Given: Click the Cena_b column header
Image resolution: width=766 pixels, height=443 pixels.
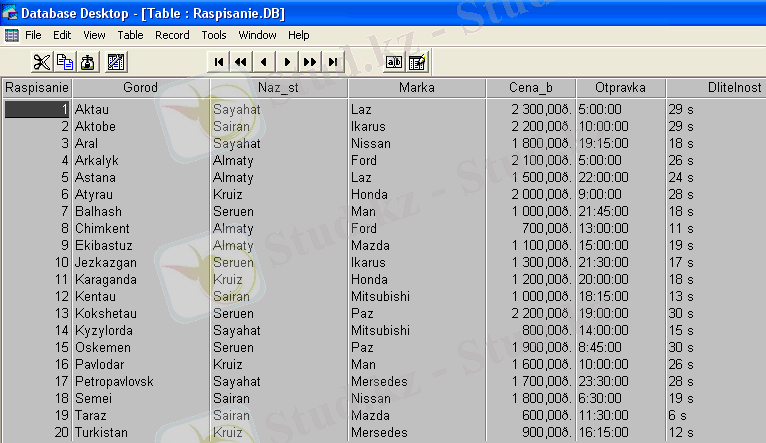Looking at the screenshot, I should (531, 88).
